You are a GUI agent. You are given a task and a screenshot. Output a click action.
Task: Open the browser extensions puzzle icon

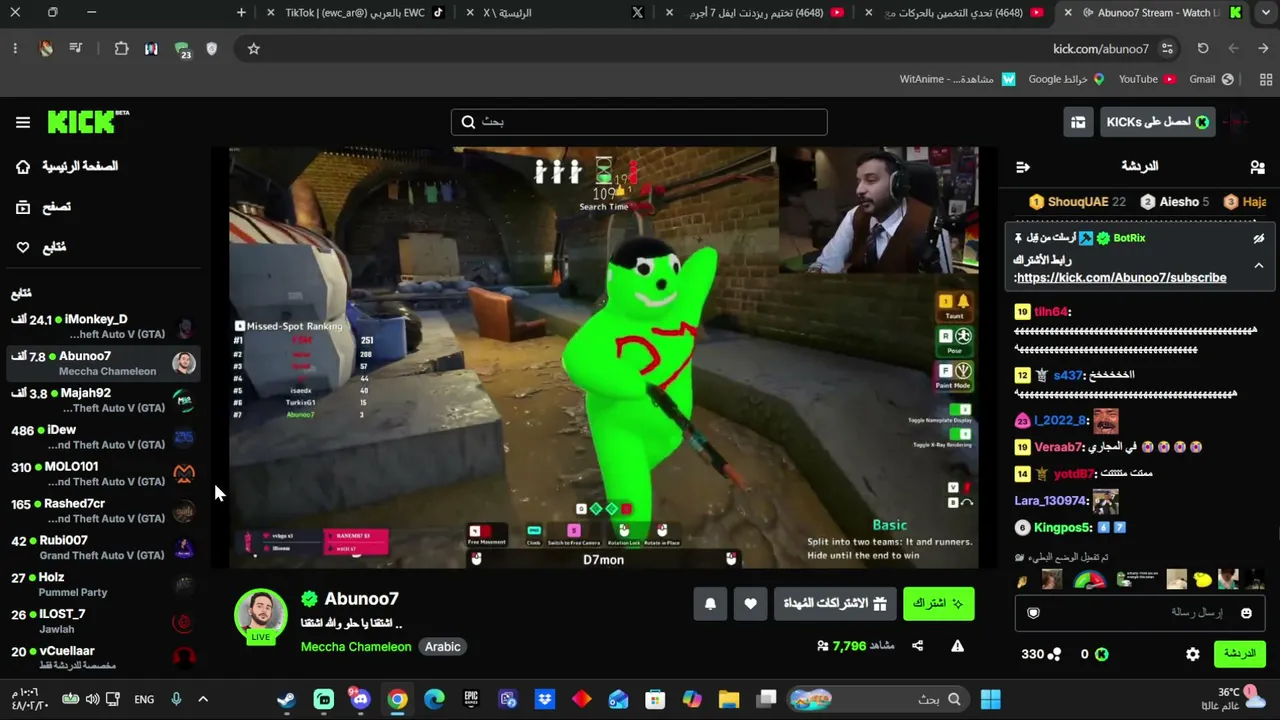pyautogui.click(x=122, y=48)
